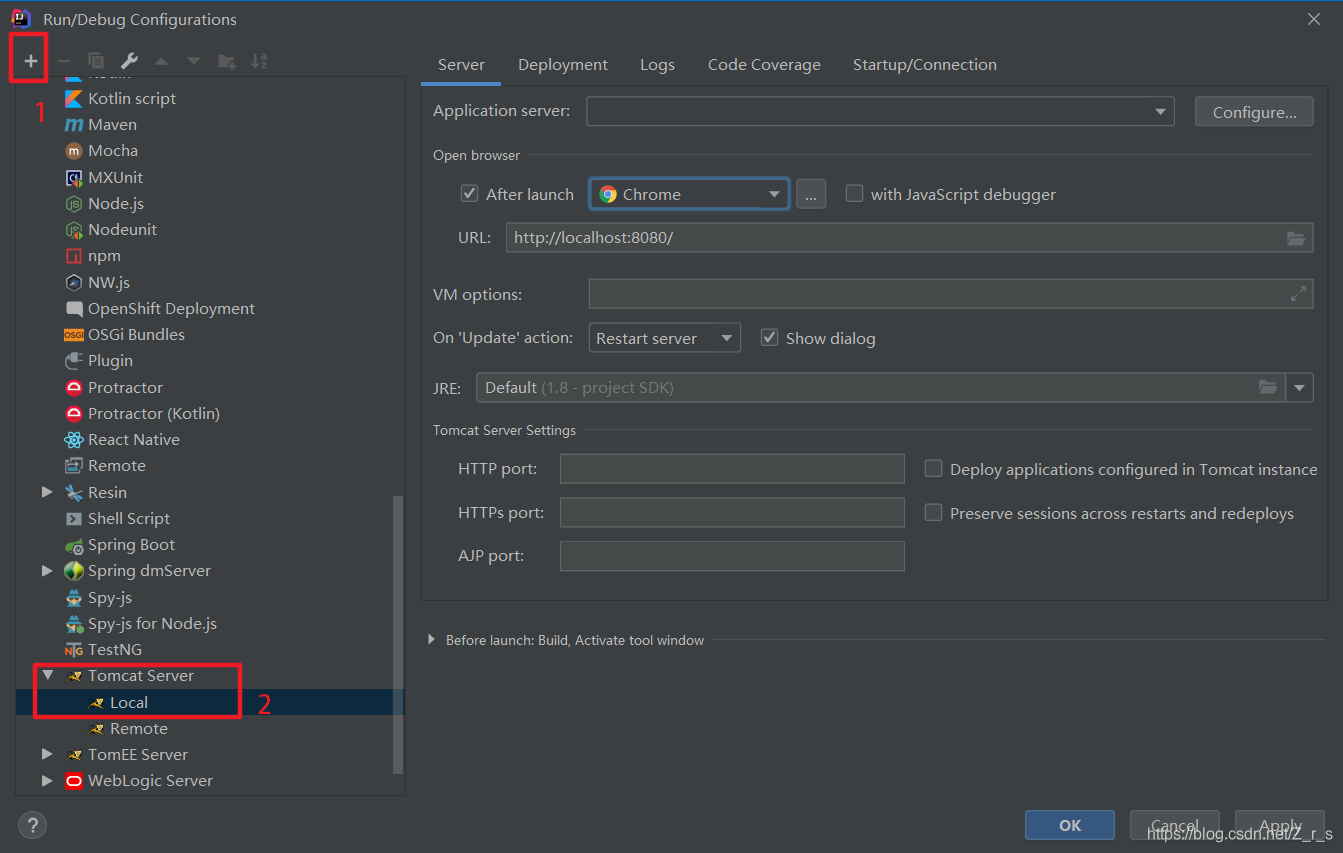Add a new configuration with plus icon
Viewport: 1343px width, 853px height.
[x=31, y=61]
